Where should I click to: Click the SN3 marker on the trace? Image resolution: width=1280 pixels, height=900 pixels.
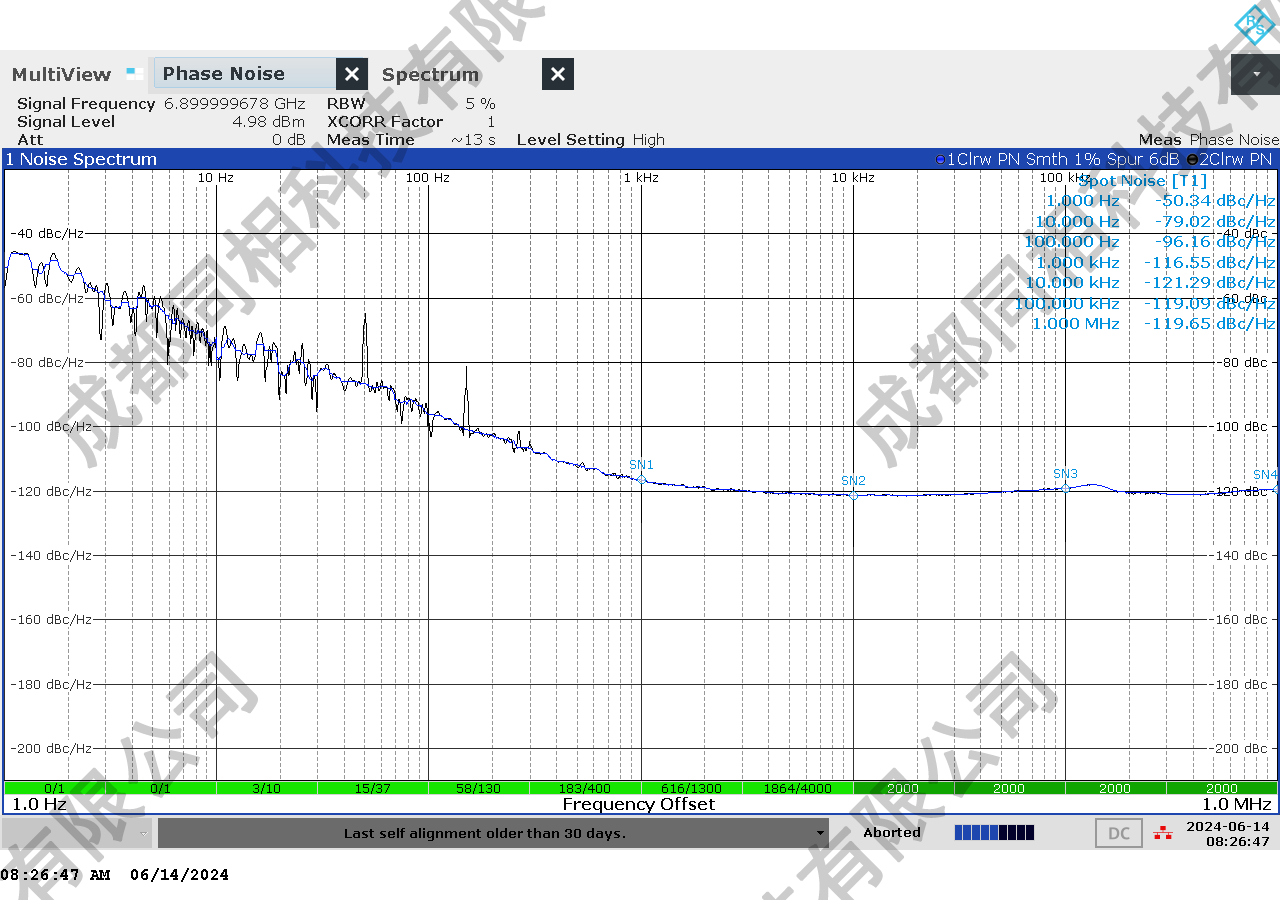(1065, 487)
